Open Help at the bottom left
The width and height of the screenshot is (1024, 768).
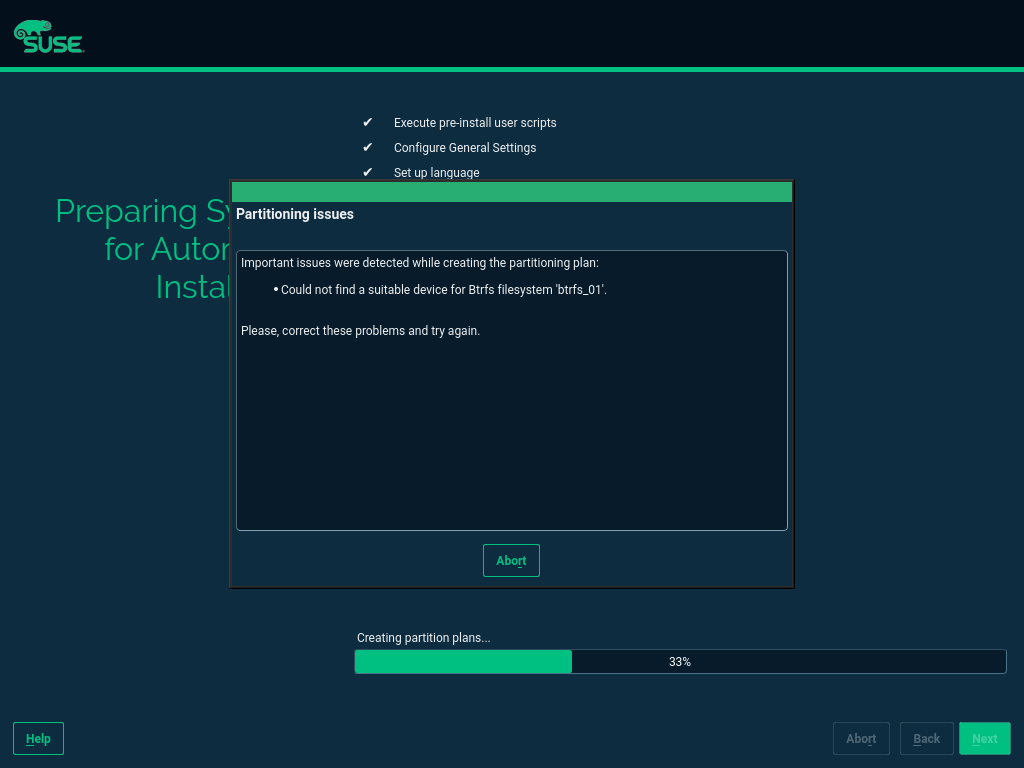[38, 738]
